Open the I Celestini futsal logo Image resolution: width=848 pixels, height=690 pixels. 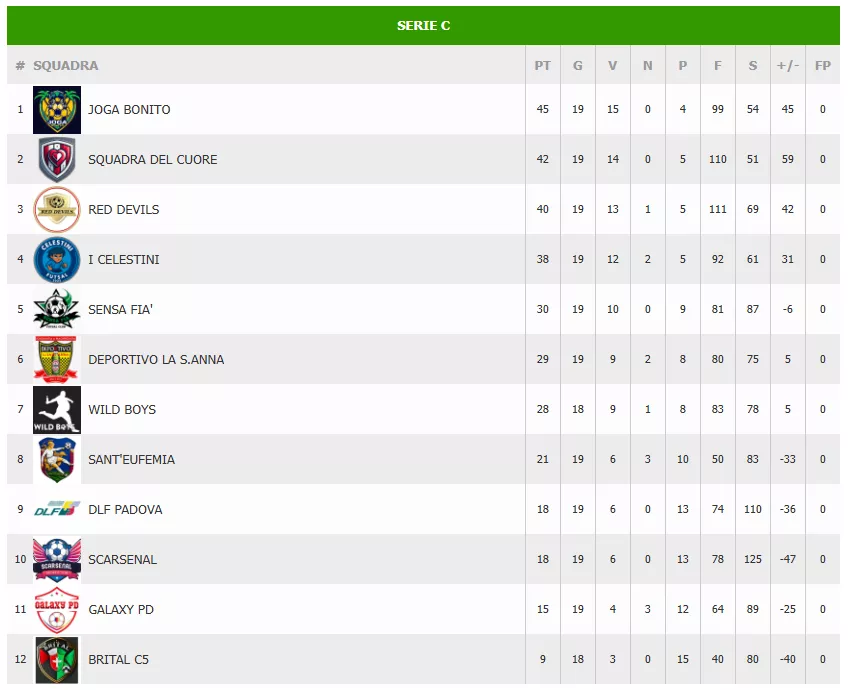pyautogui.click(x=57, y=260)
